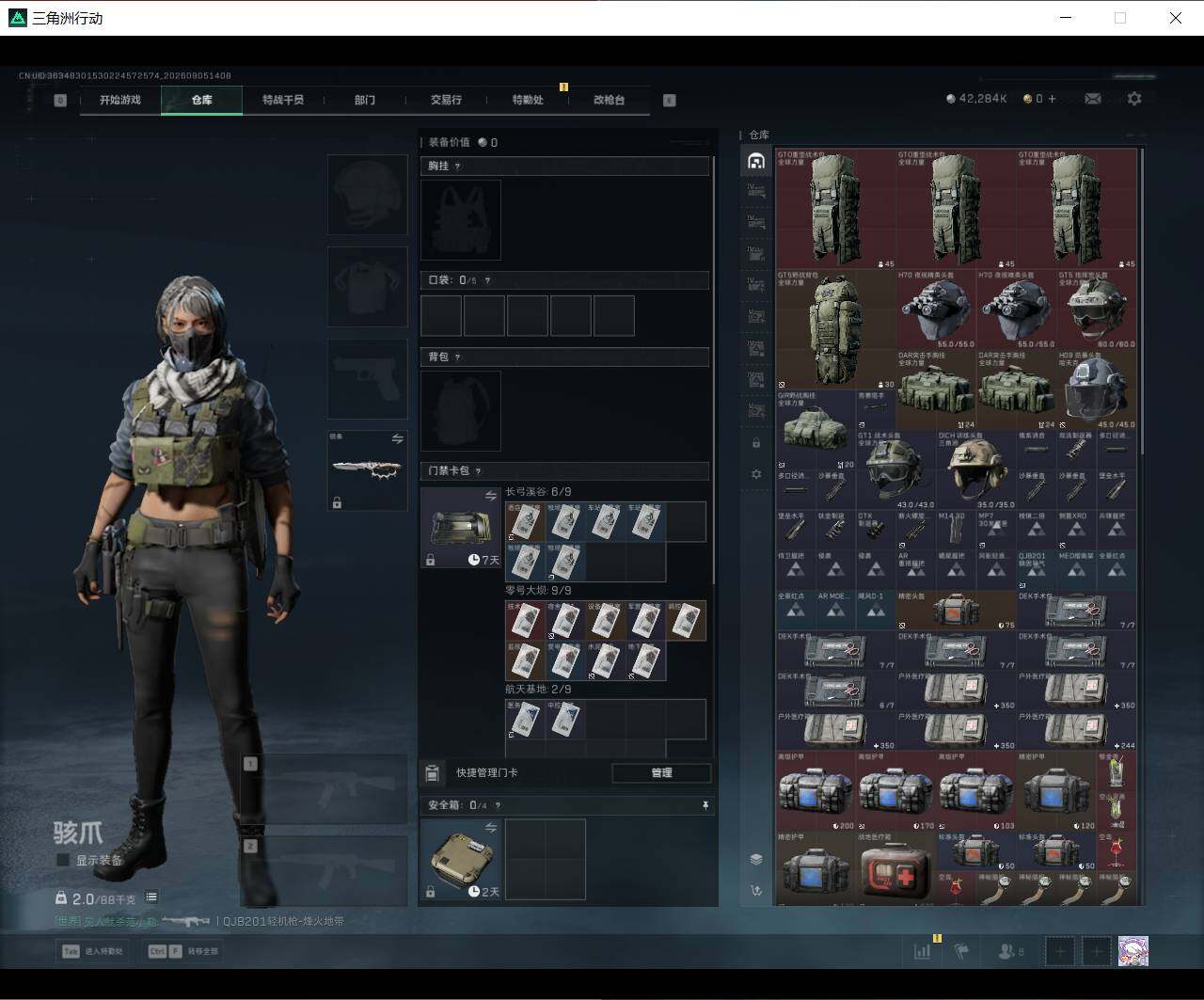The image size is (1204, 1000).
Task: Click the Q key previous-tab icon
Action: click(x=60, y=100)
